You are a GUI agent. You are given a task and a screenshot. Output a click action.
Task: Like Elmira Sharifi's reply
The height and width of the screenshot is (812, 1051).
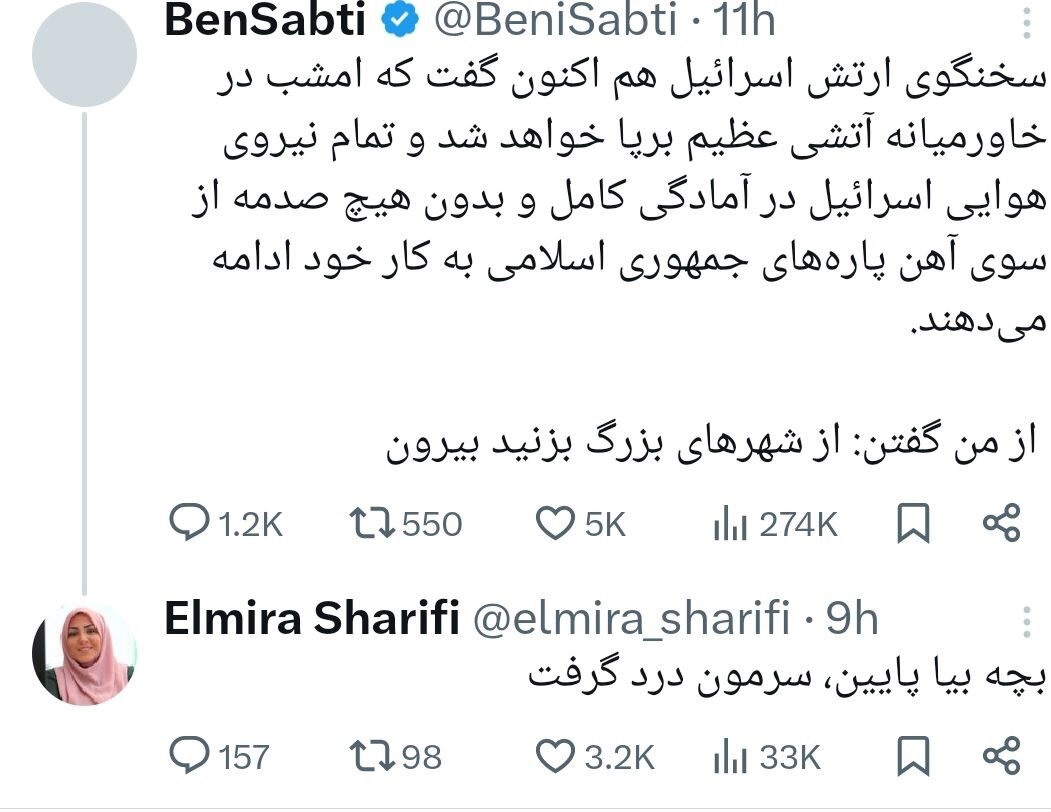557,757
